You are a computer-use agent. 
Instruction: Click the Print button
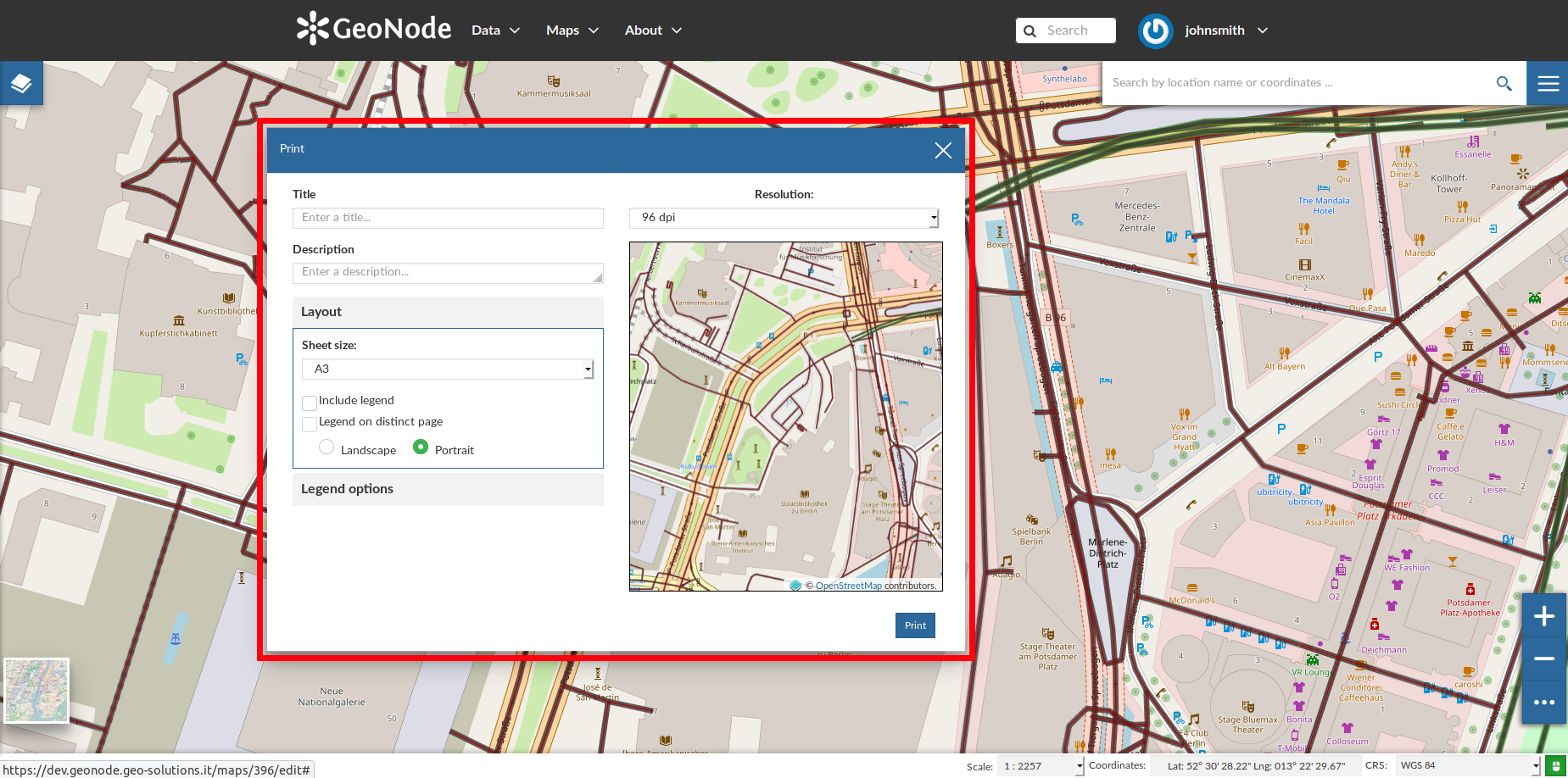915,625
